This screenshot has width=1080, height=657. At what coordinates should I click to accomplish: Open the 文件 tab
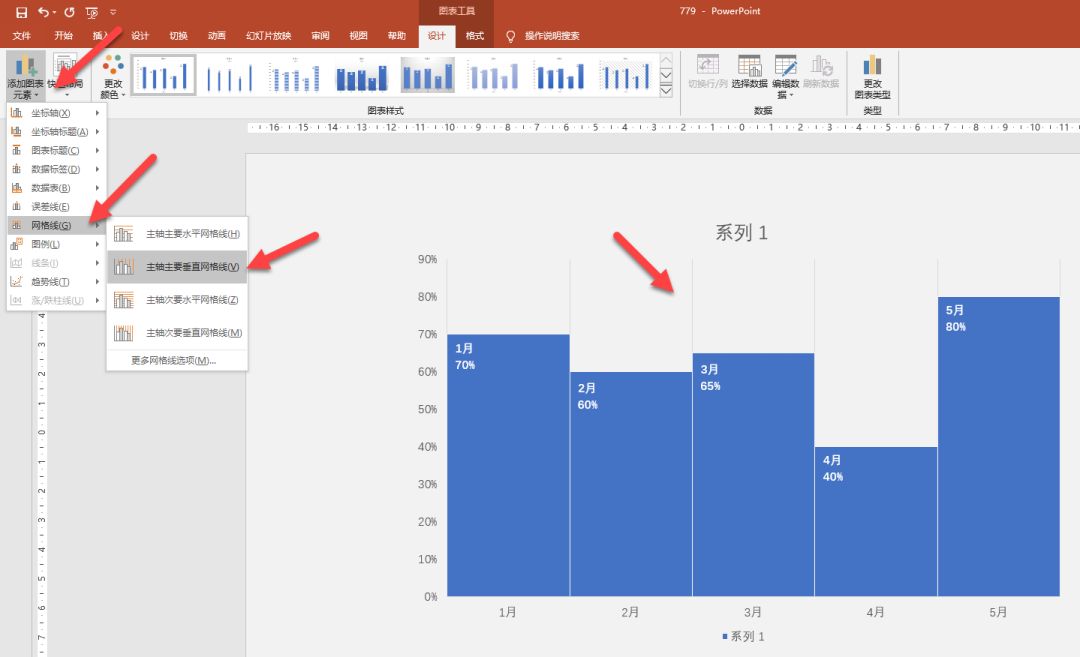click(21, 36)
